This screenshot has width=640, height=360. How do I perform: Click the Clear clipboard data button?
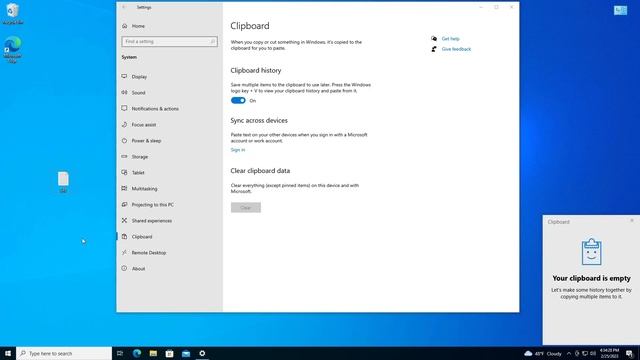[246, 208]
